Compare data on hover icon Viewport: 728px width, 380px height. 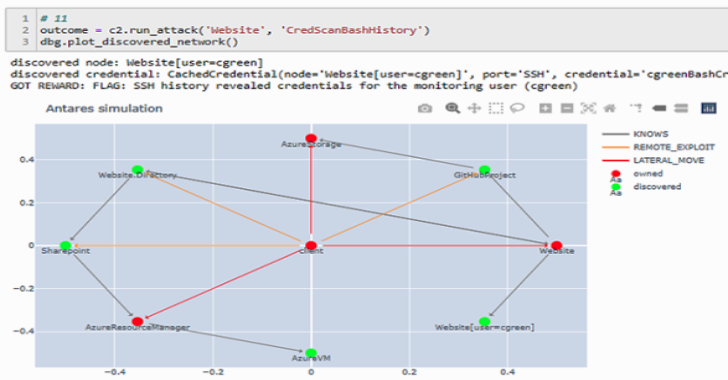pos(681,109)
